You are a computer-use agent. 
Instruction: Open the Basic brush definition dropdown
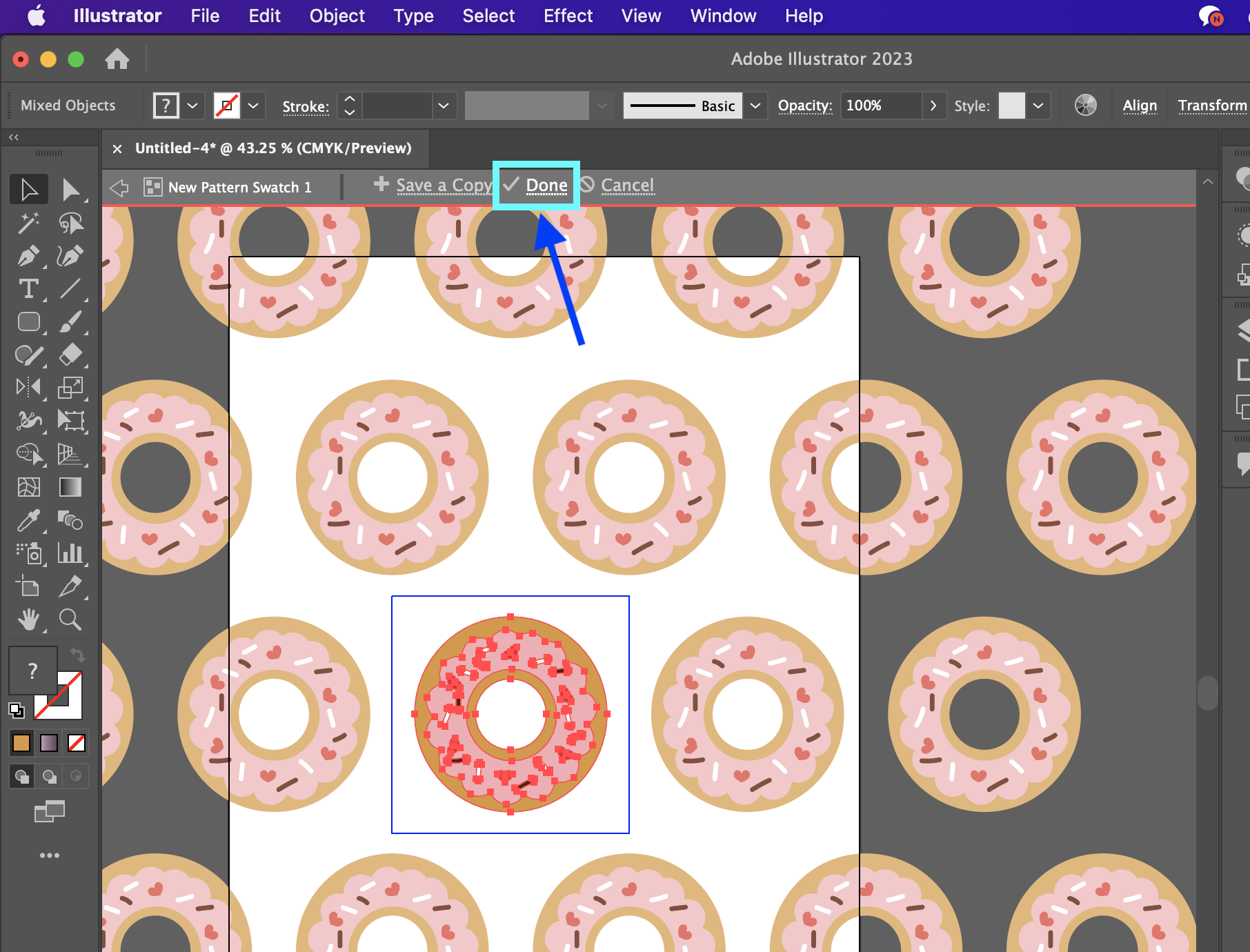coord(755,106)
